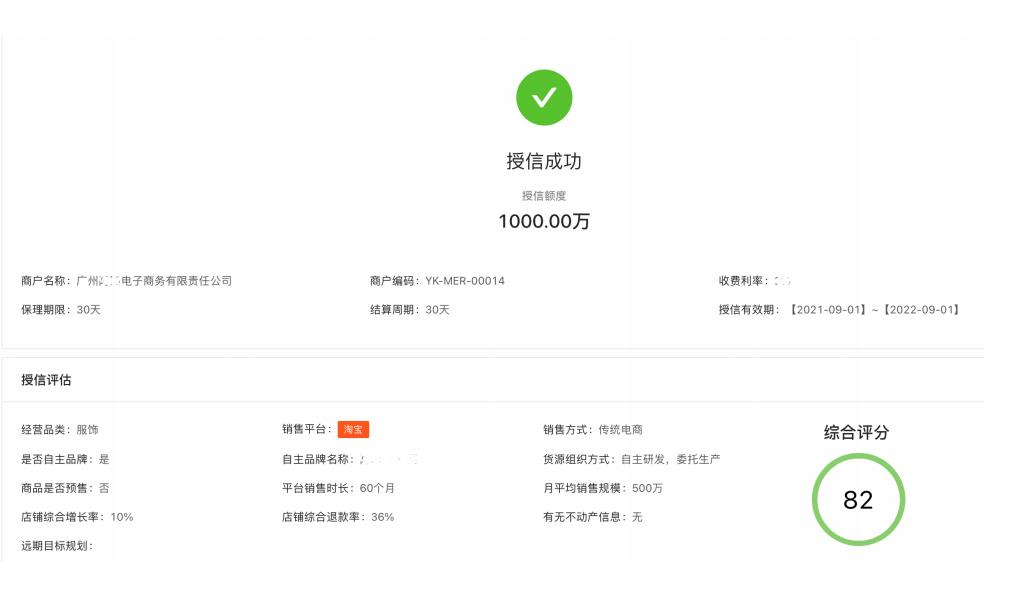Select the 授信成功 heading text

tap(544, 161)
